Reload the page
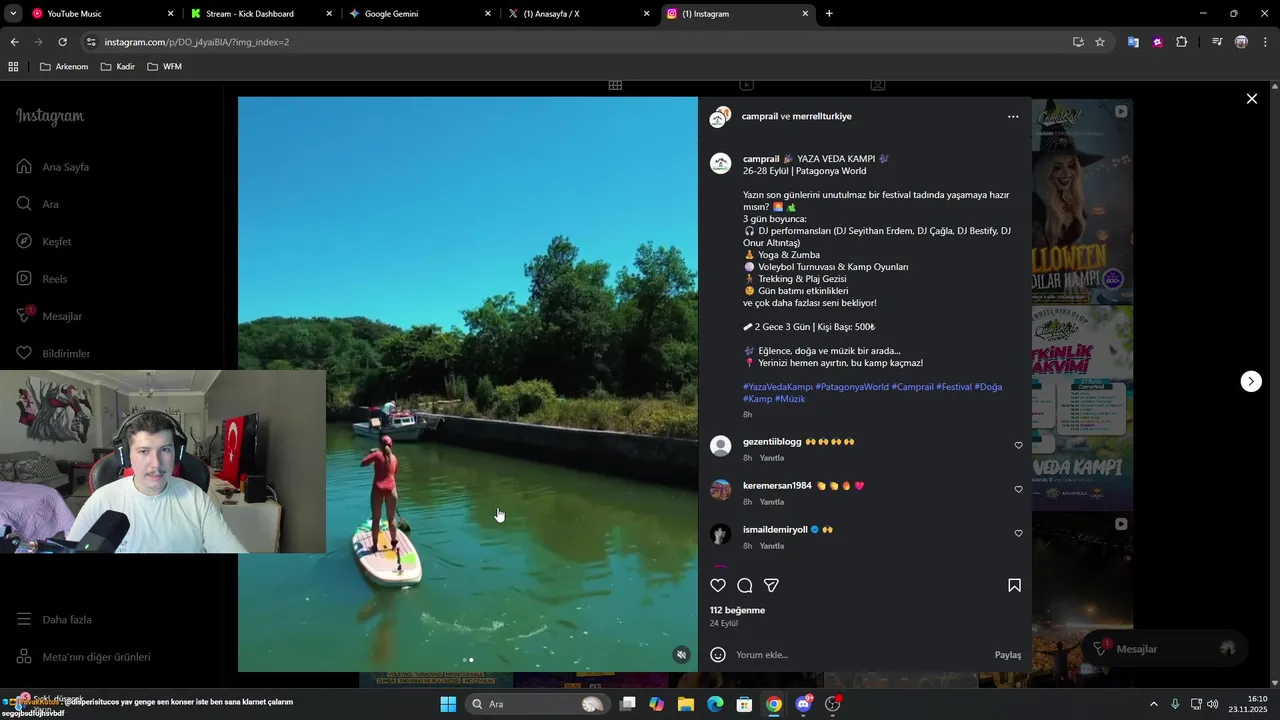 (x=62, y=42)
